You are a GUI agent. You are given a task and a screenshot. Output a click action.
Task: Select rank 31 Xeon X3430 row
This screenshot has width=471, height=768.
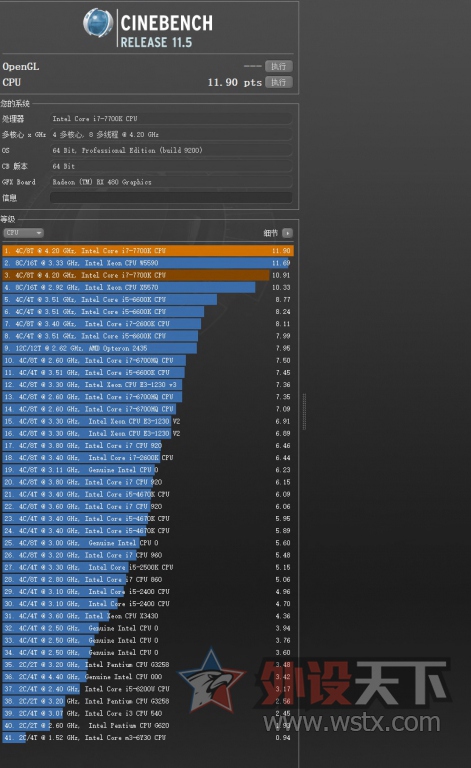(x=148, y=616)
